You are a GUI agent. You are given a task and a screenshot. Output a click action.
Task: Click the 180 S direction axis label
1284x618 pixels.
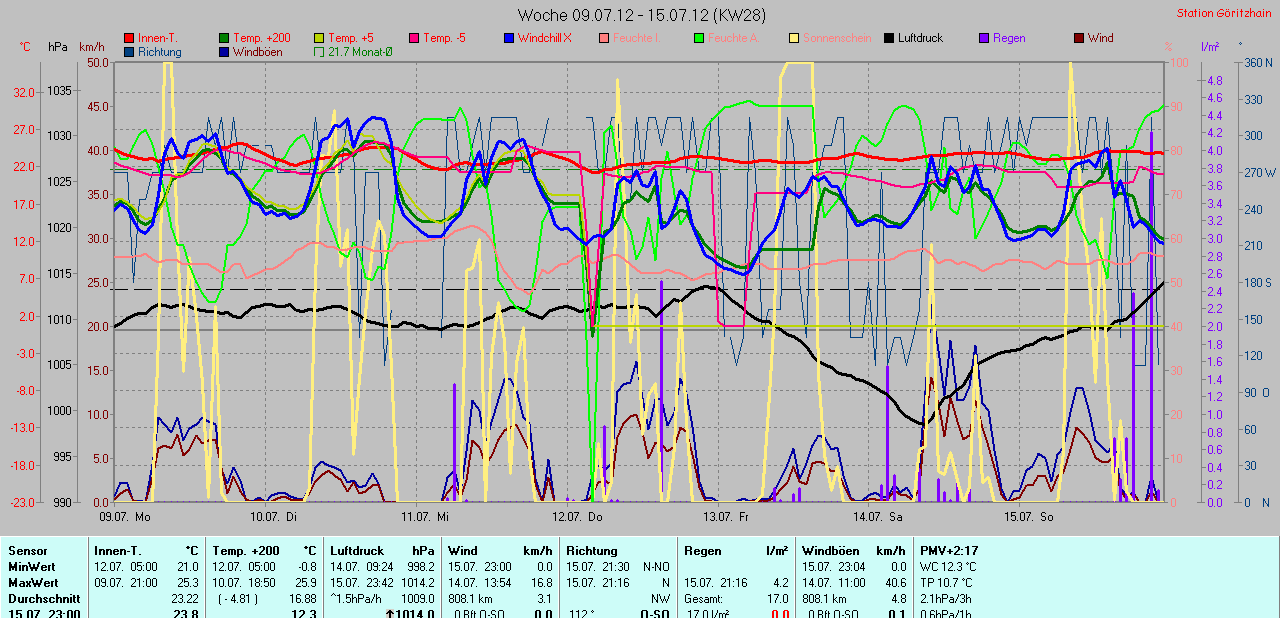(1257, 282)
